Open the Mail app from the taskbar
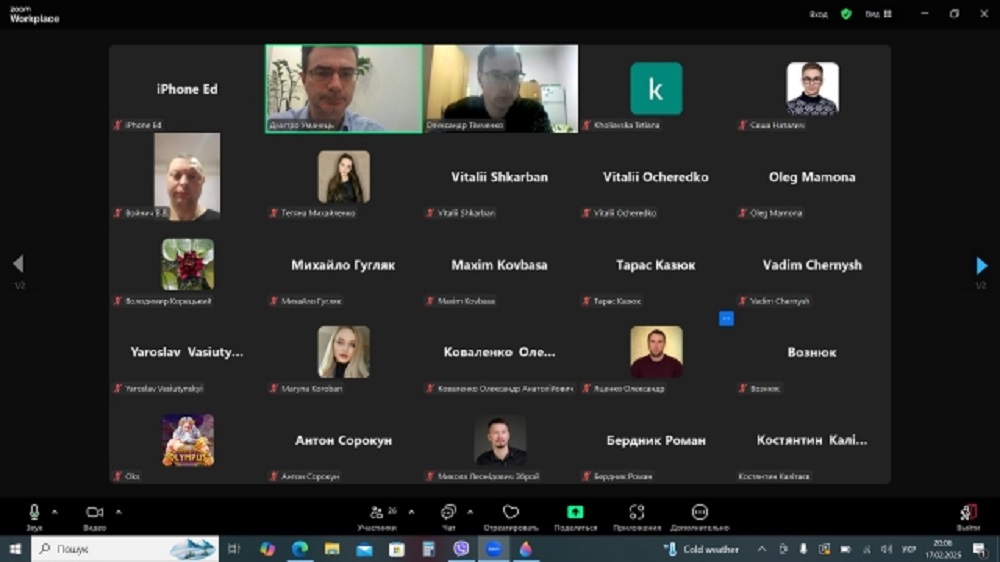 pos(364,549)
